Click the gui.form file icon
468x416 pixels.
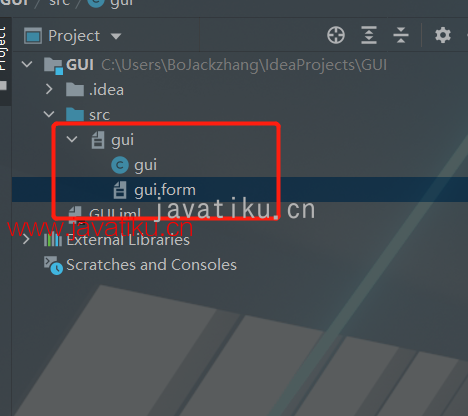(x=120, y=190)
